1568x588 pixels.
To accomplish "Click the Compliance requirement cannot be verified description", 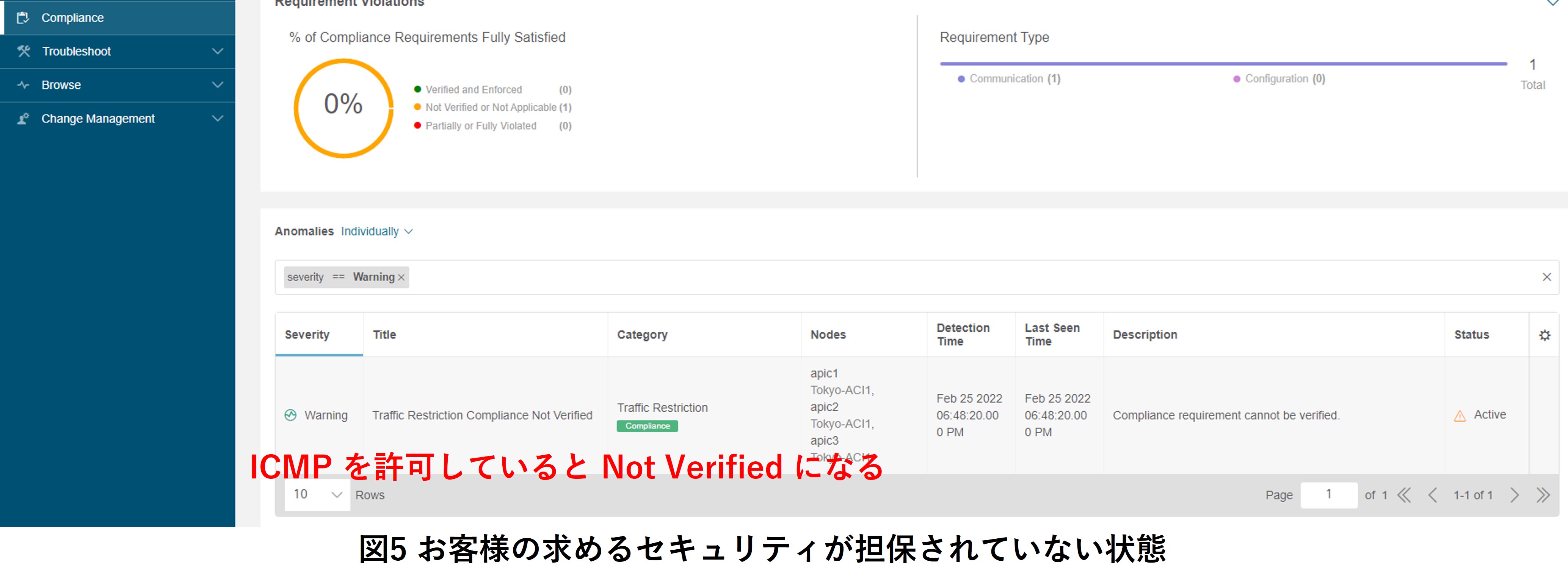I will (1226, 415).
